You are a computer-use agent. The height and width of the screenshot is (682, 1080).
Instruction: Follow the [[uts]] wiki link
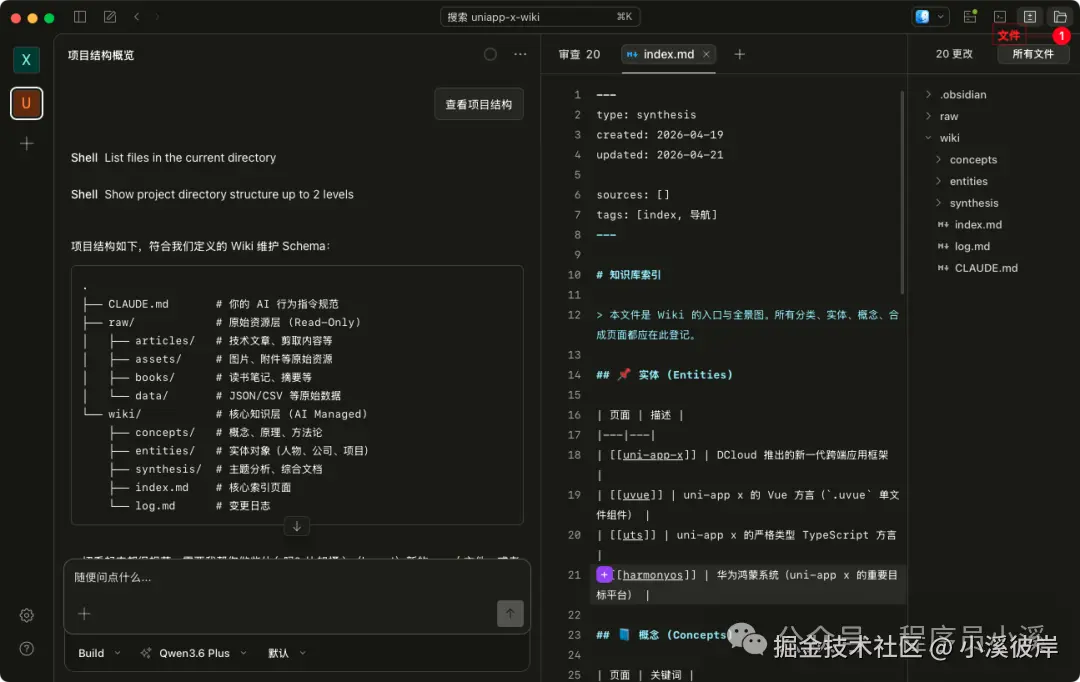pyautogui.click(x=632, y=535)
